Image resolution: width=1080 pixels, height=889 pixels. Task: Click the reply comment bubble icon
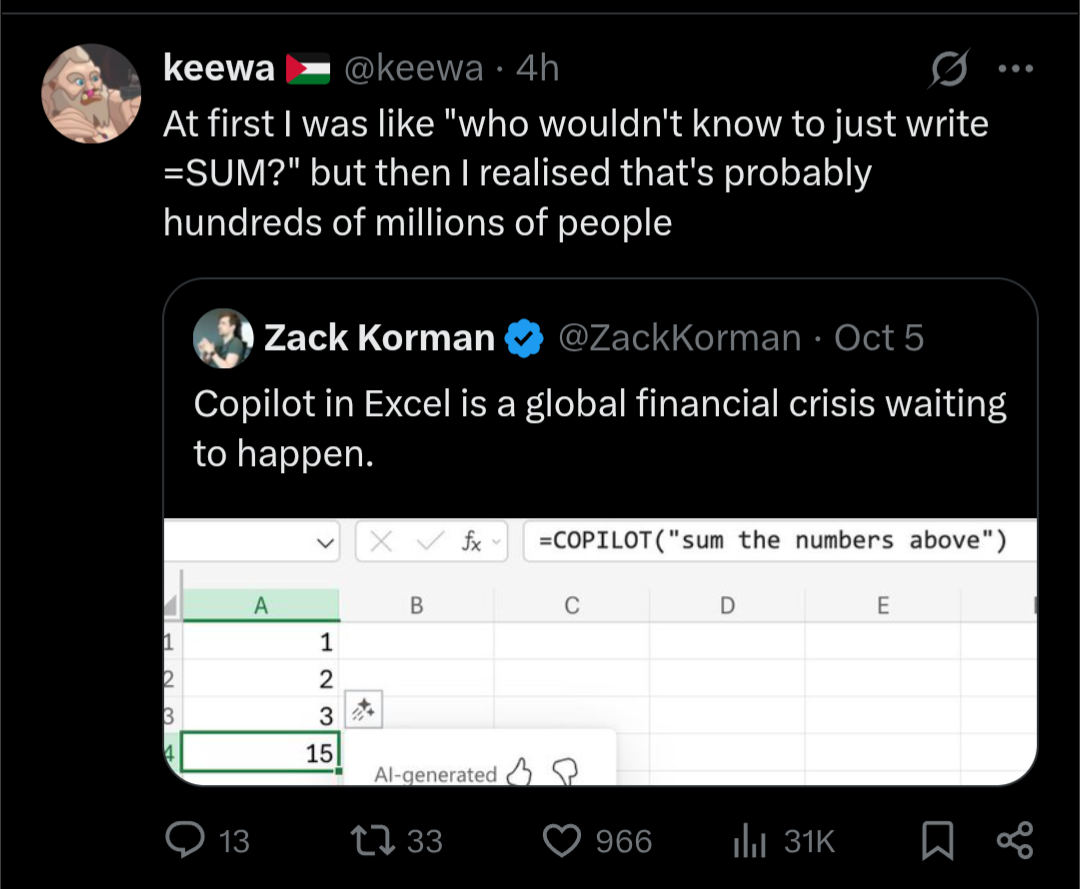[185, 840]
